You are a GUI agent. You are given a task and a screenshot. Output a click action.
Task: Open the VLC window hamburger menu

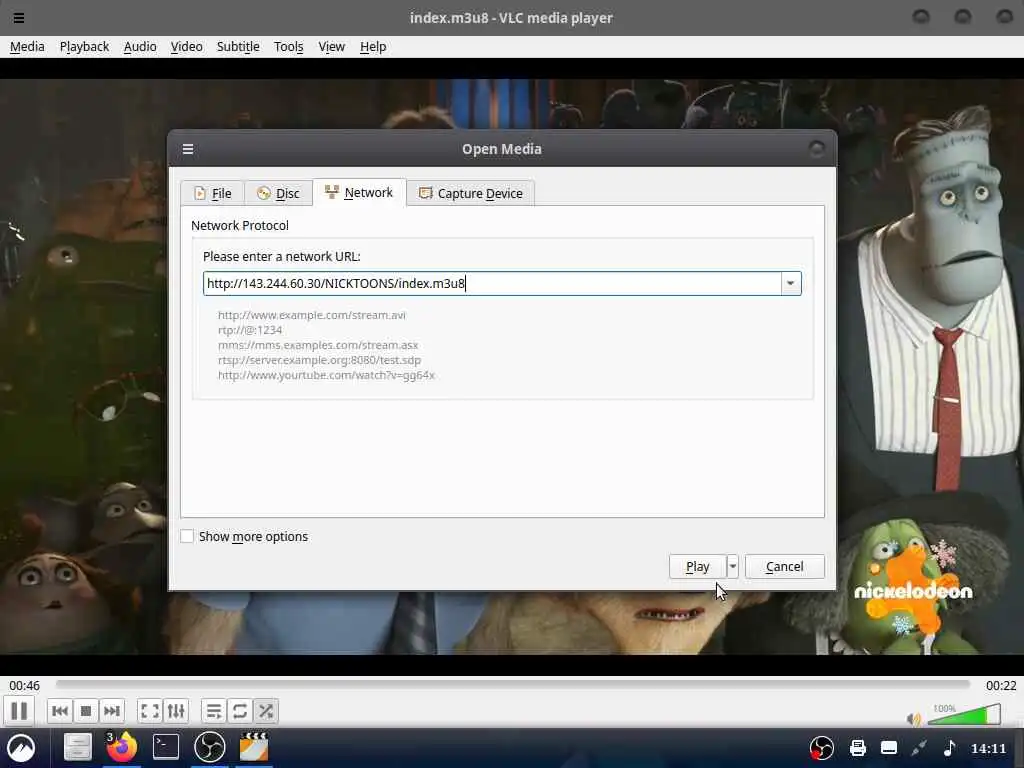click(19, 18)
